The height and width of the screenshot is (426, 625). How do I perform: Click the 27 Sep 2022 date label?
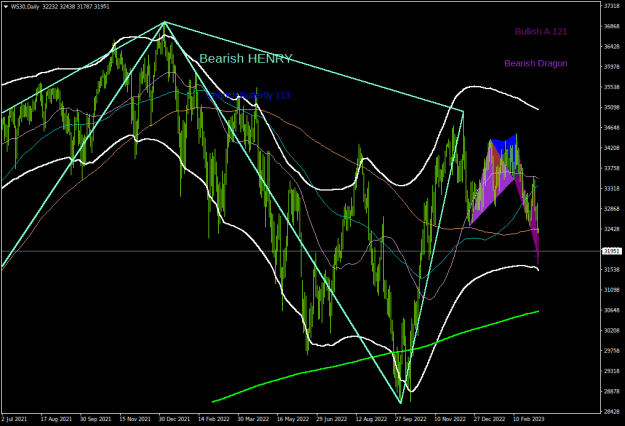[411, 419]
